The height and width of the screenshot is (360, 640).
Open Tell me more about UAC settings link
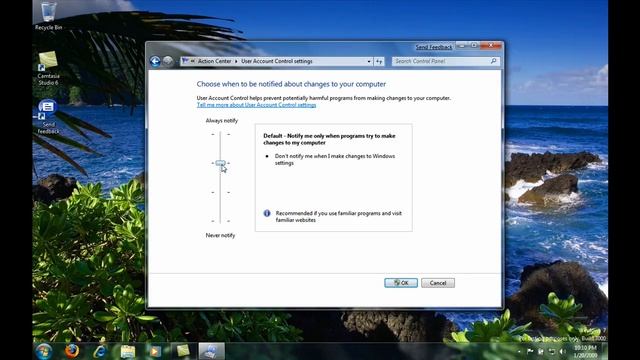[256, 105]
